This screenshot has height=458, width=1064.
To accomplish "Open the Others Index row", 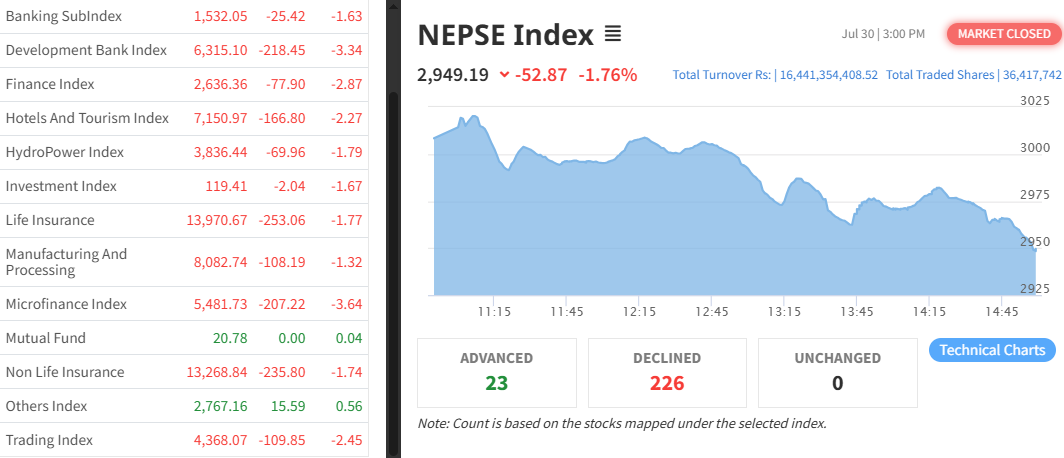I will point(46,406).
